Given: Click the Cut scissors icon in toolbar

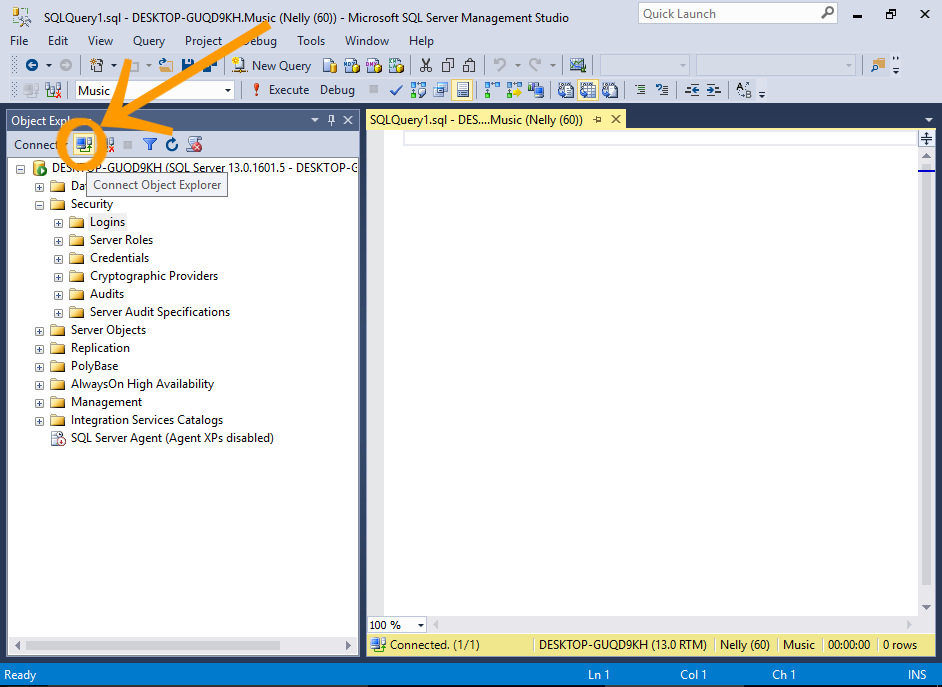Looking at the screenshot, I should tap(425, 65).
